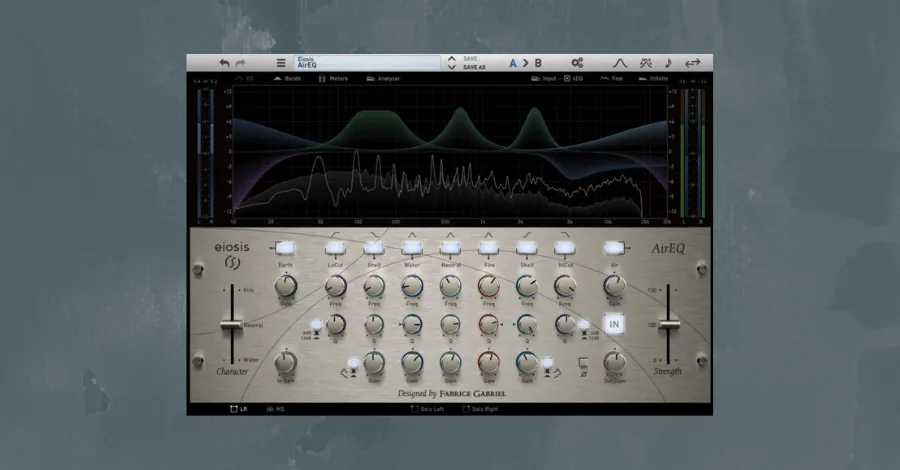
Task: Click the In Gain knob
Action: coord(285,362)
